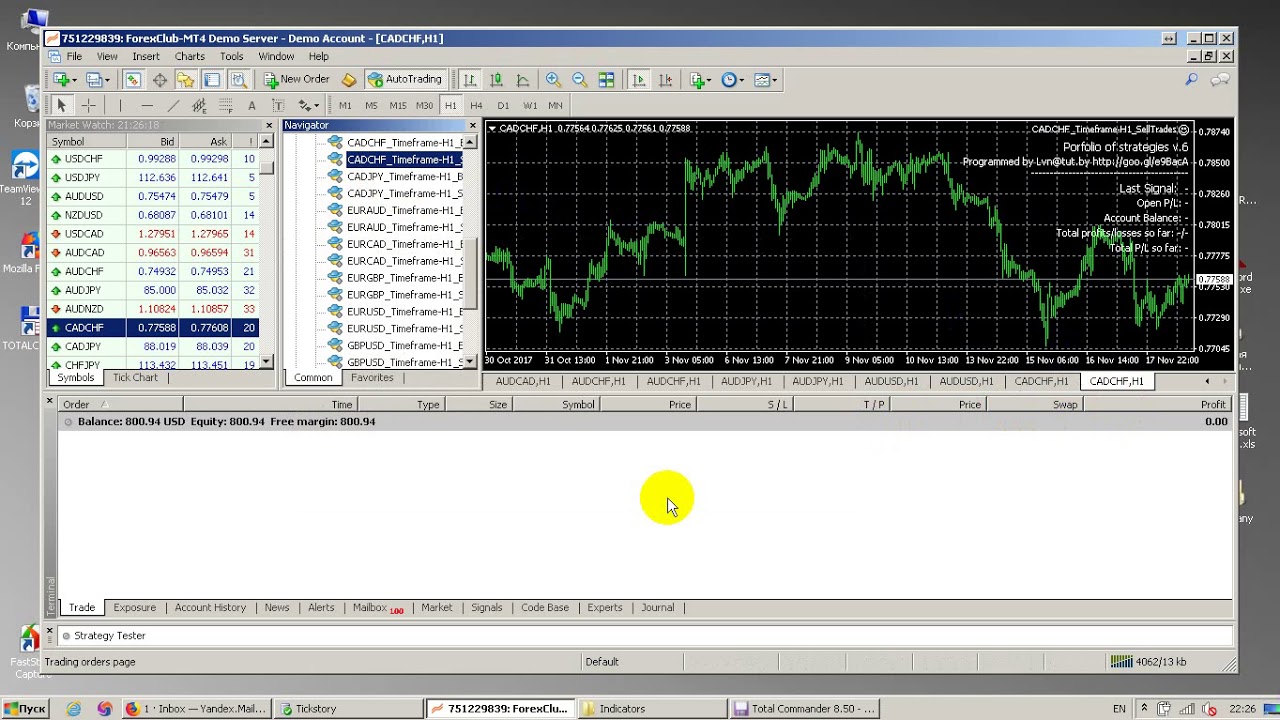Close the Market Watch panel
1280x720 pixels.
(x=268, y=125)
